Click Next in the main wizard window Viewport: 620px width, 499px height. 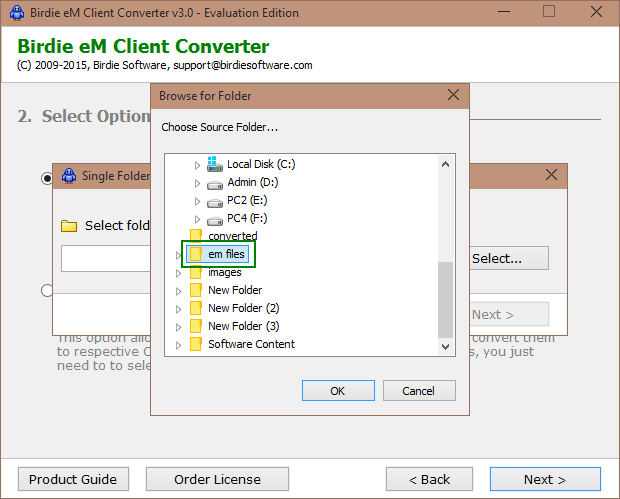point(545,479)
